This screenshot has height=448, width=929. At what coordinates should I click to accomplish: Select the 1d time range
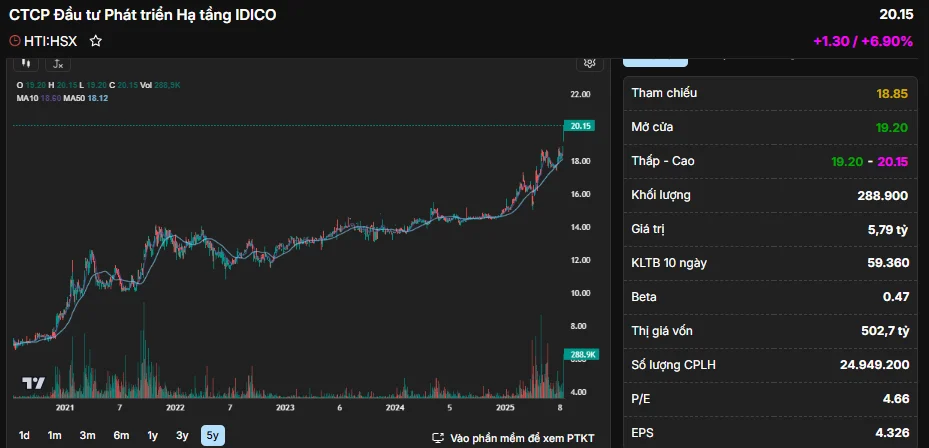(x=25, y=435)
